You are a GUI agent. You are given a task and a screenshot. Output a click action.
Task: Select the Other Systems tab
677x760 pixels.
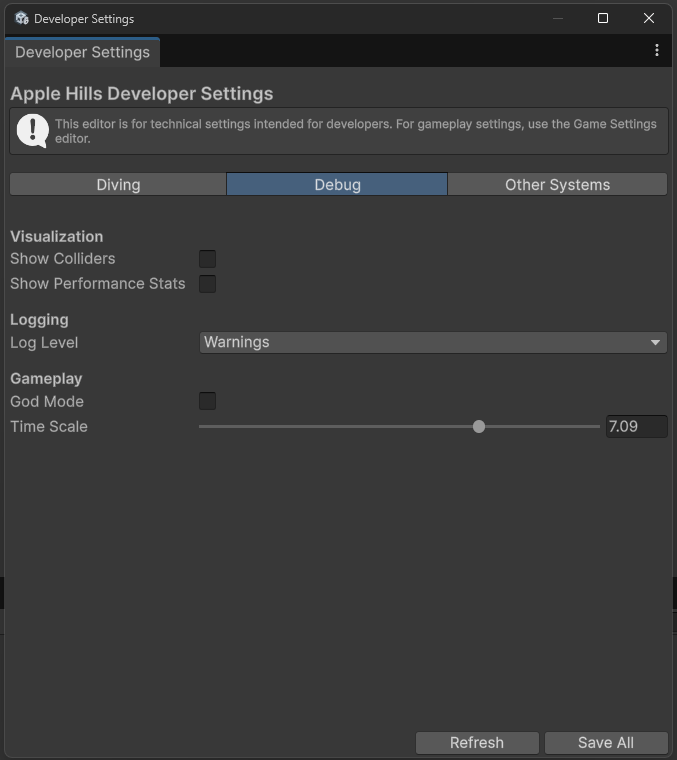(x=557, y=184)
